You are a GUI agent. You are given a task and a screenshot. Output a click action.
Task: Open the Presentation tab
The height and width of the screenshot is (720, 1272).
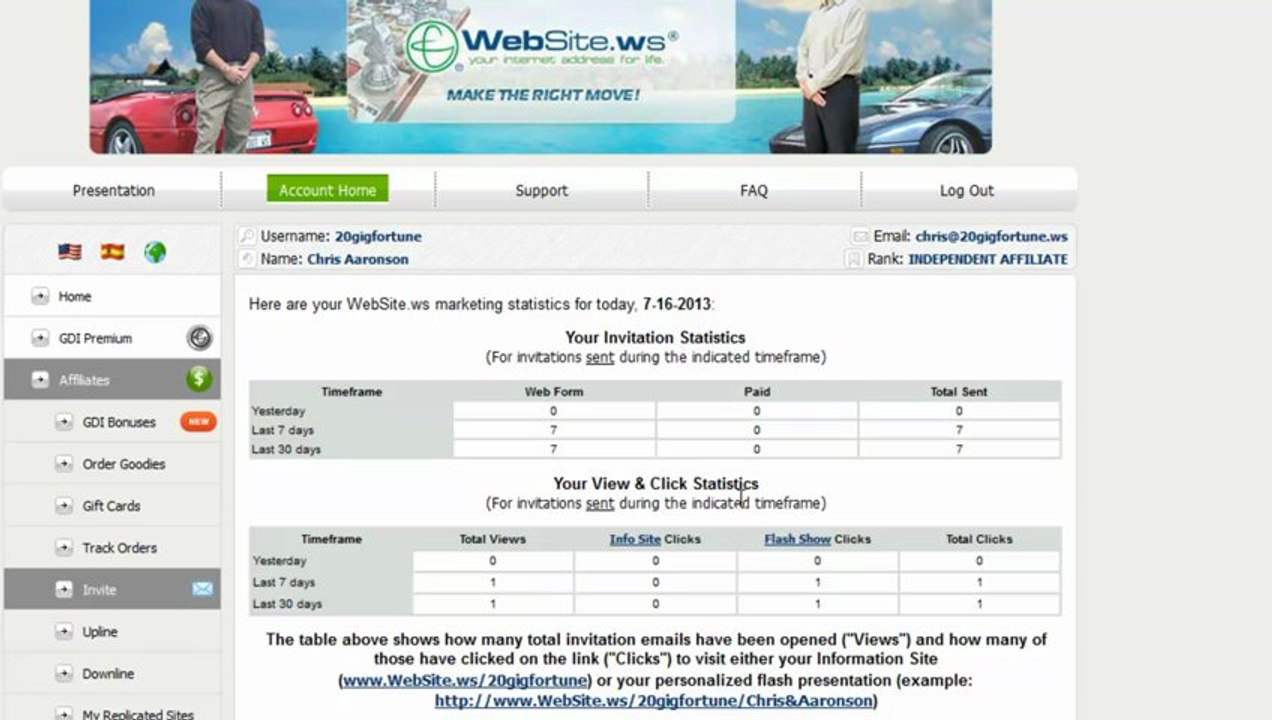tap(114, 190)
